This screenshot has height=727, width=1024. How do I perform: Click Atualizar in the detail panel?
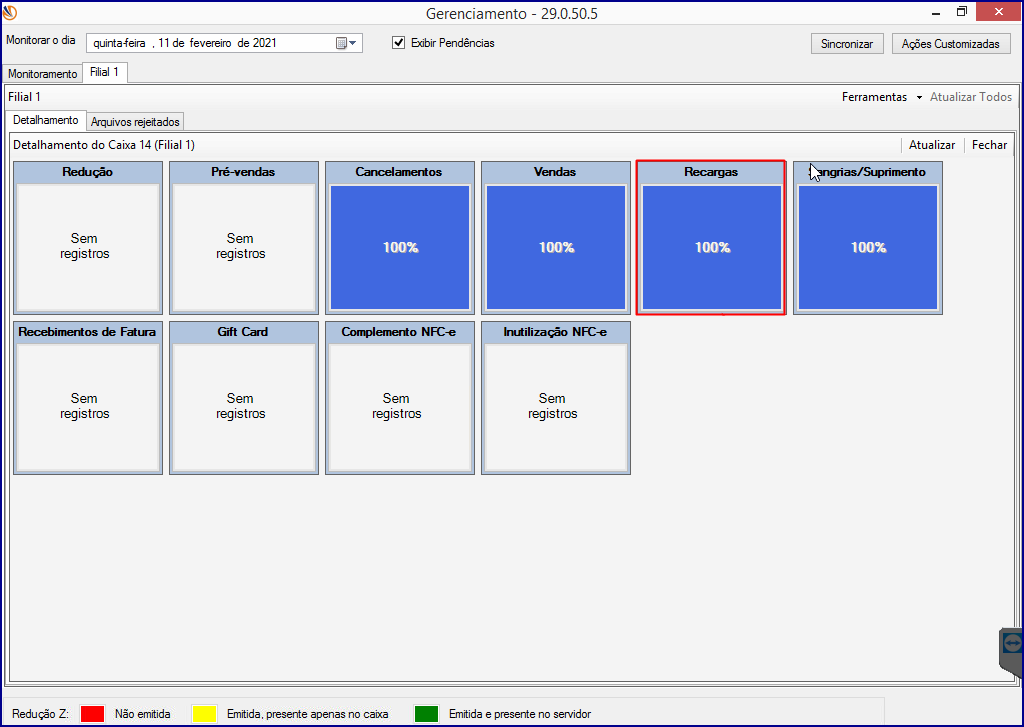tap(932, 145)
